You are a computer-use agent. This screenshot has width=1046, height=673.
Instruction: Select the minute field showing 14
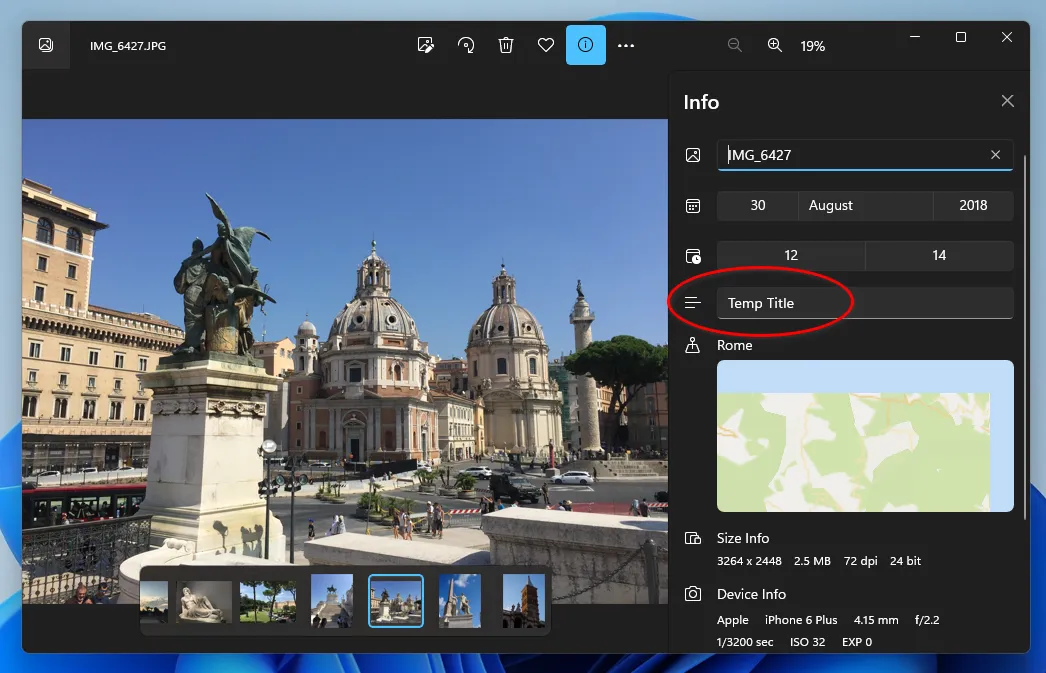tap(939, 255)
